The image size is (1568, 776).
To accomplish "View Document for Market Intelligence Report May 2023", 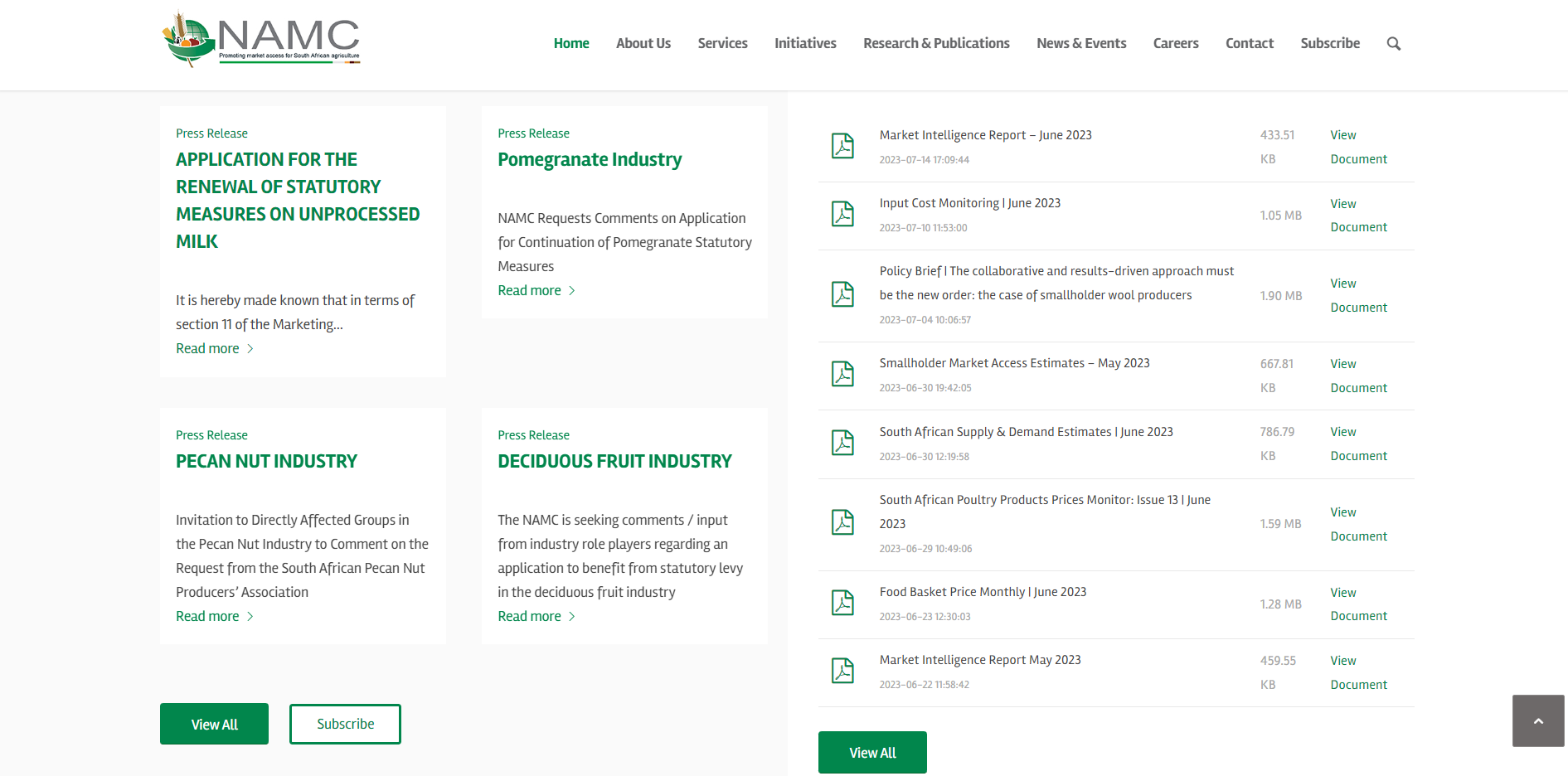I will coord(1358,672).
